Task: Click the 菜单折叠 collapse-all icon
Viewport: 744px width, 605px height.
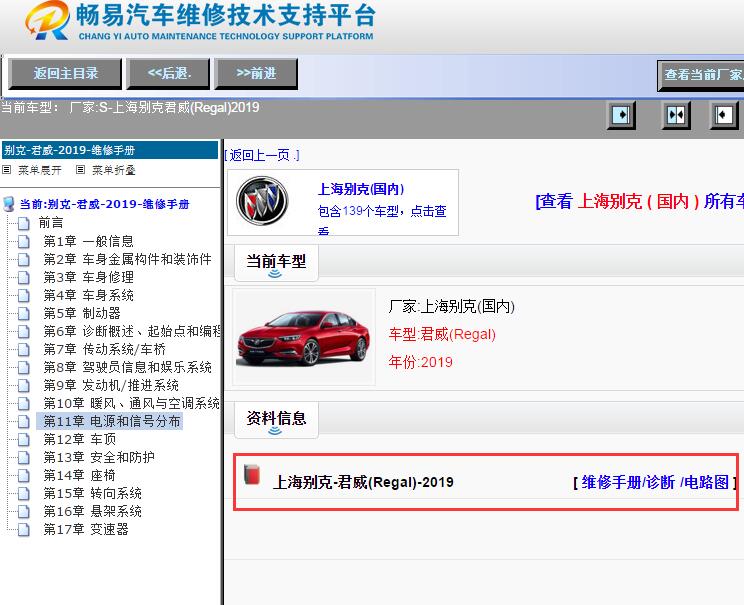Action: point(81,169)
